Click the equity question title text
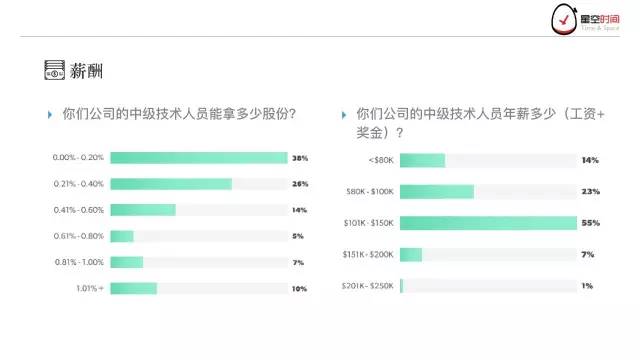The image size is (640, 360). (179, 114)
